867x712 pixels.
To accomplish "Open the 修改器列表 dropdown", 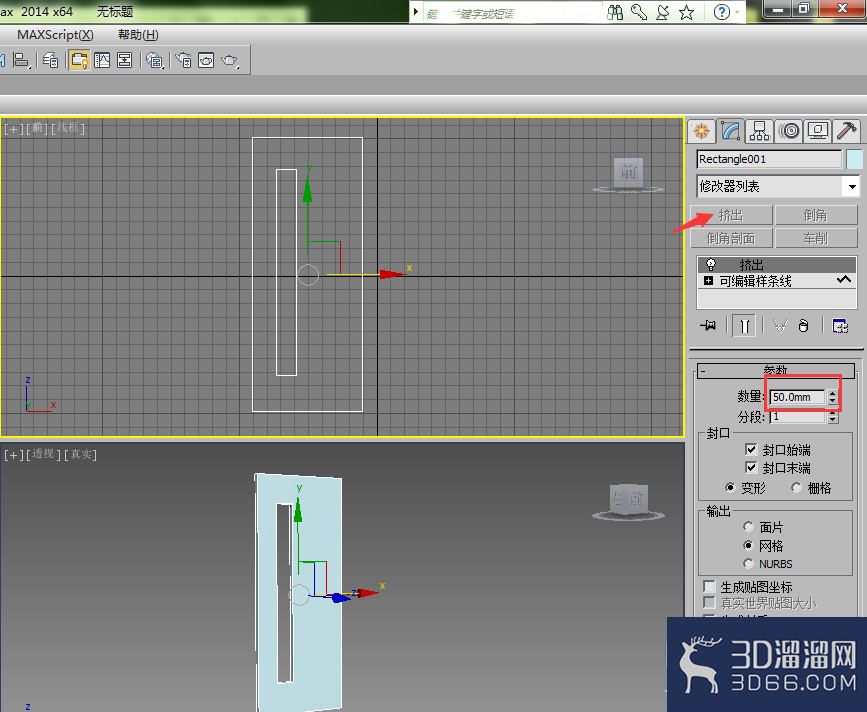I will click(x=777, y=186).
